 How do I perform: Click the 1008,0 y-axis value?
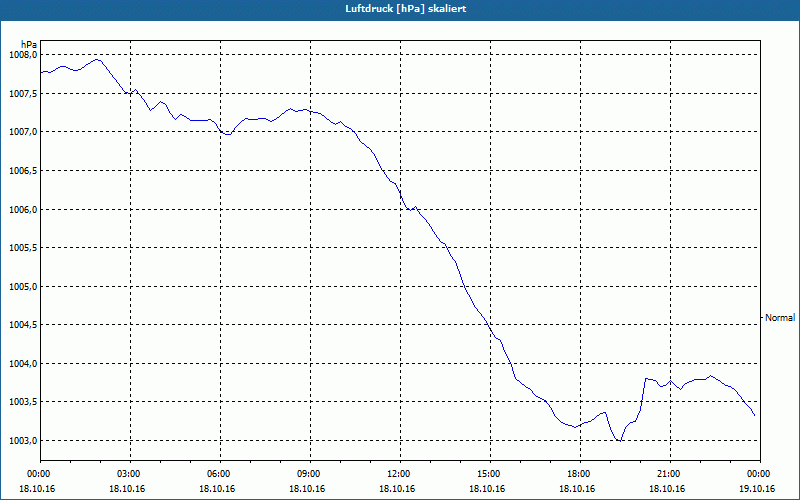tap(23, 55)
